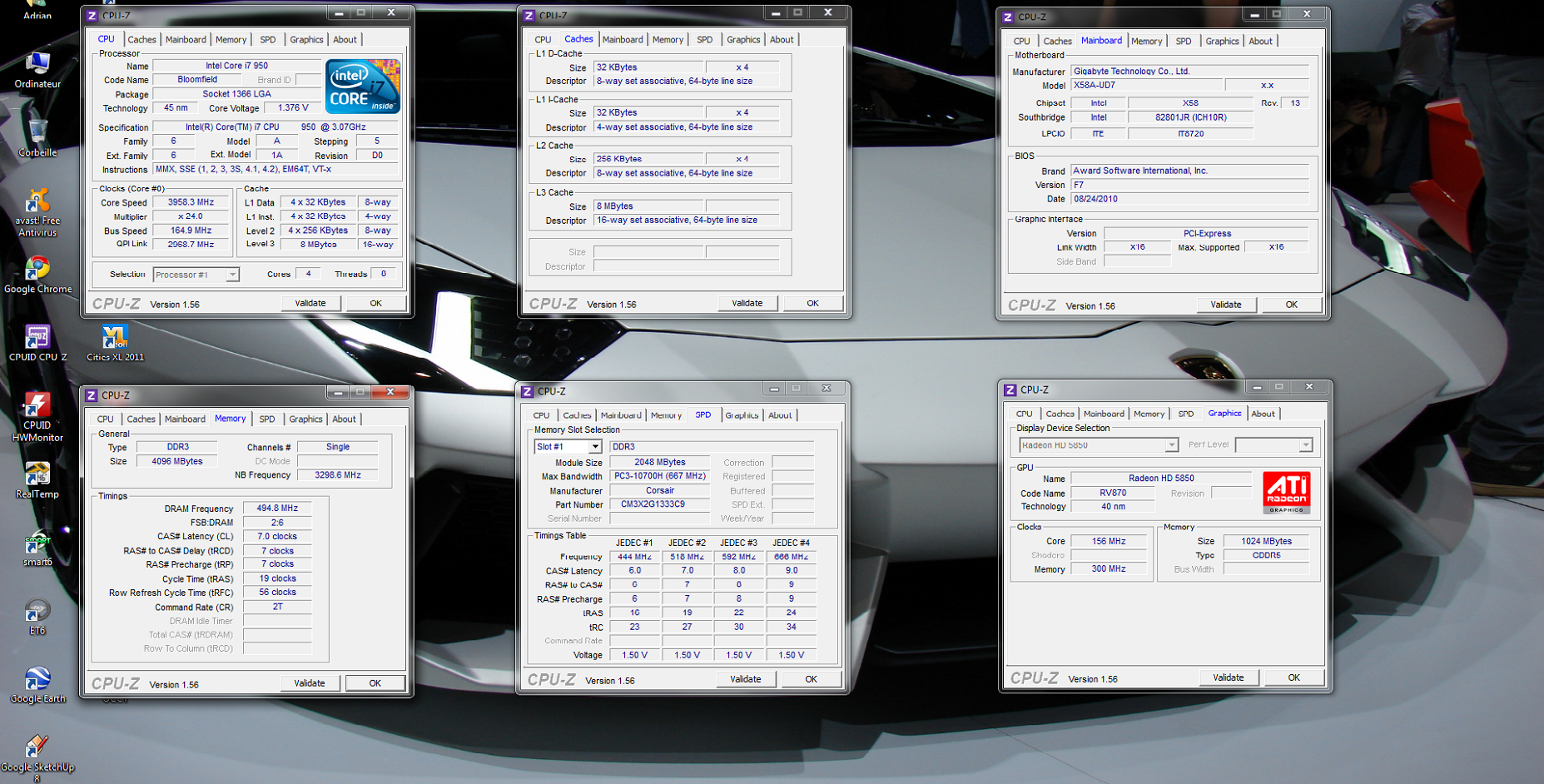Open avast! Free Antivirus icon
Viewport: 1544px width, 784px height.
click(x=37, y=201)
